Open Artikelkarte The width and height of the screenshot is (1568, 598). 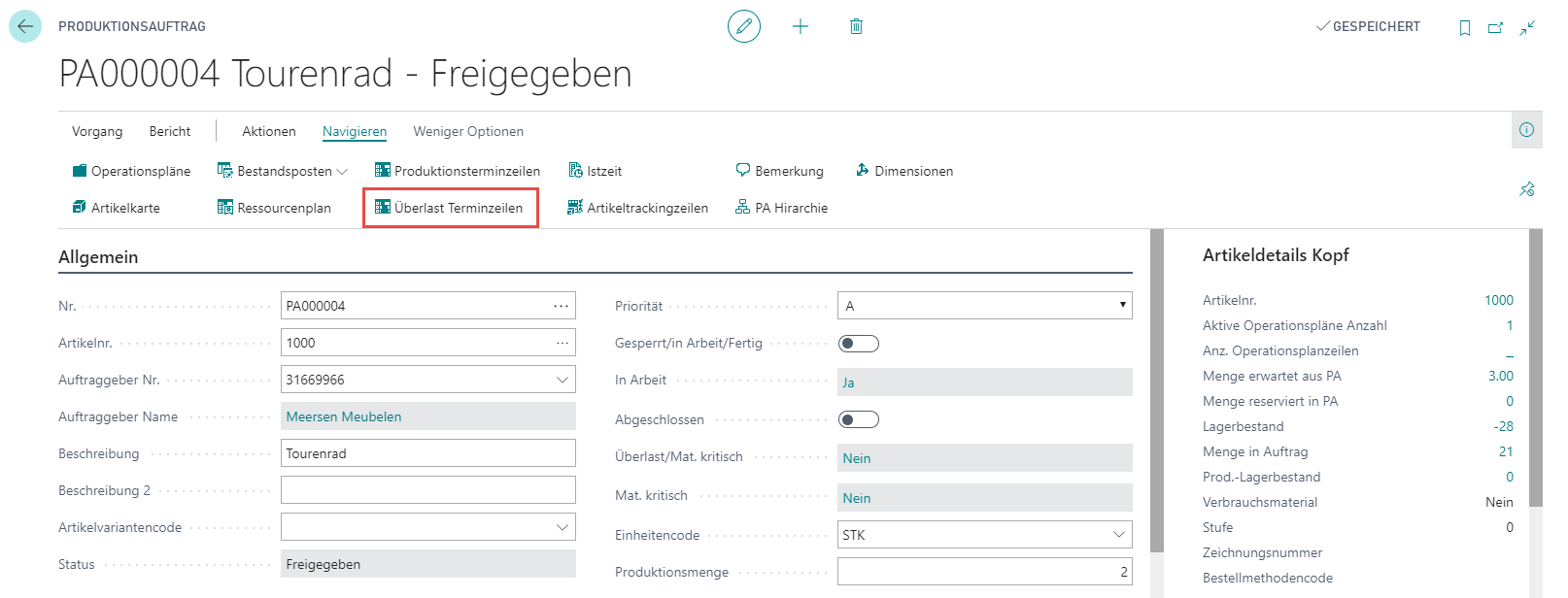pyautogui.click(x=116, y=208)
